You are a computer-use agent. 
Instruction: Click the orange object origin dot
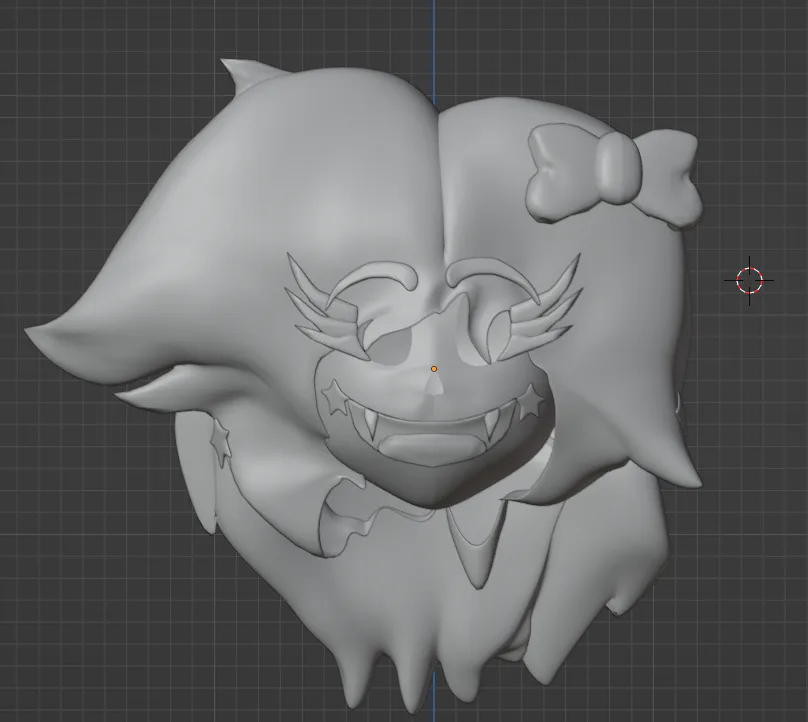[434, 369]
